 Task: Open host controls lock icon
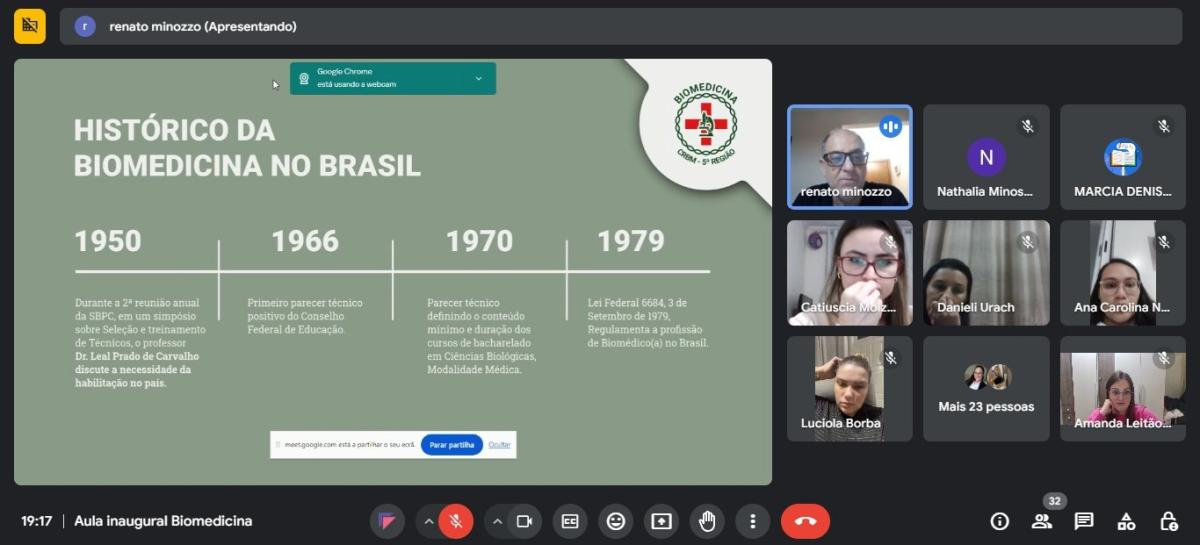(x=1168, y=521)
